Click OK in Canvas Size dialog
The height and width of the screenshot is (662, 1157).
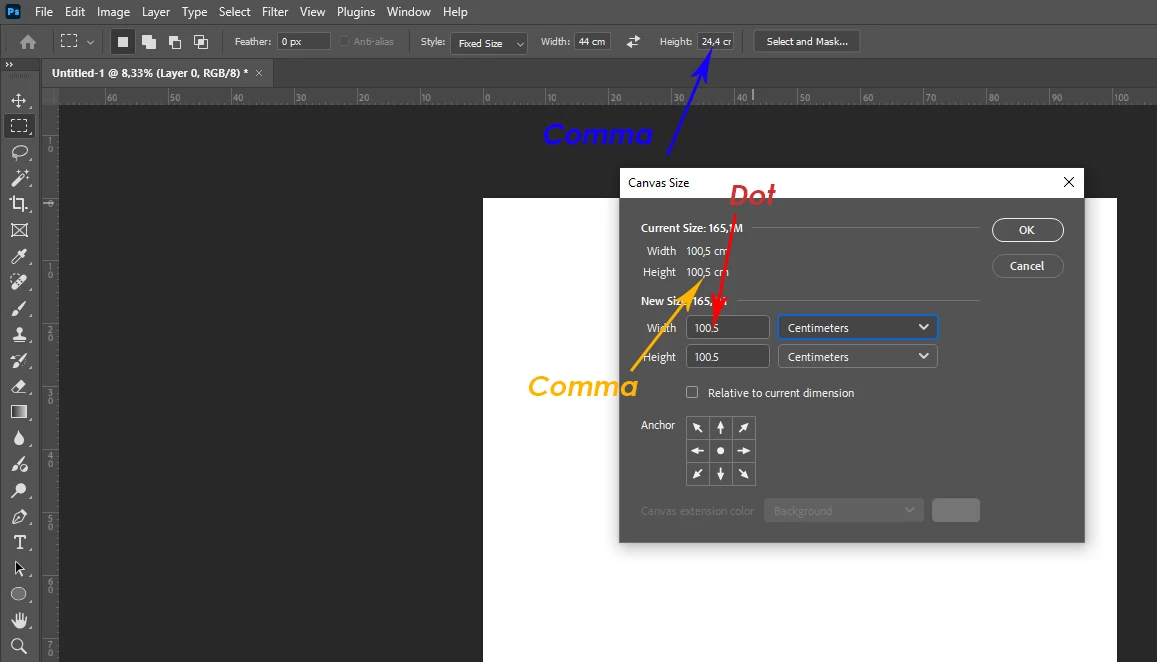pyautogui.click(x=1027, y=230)
